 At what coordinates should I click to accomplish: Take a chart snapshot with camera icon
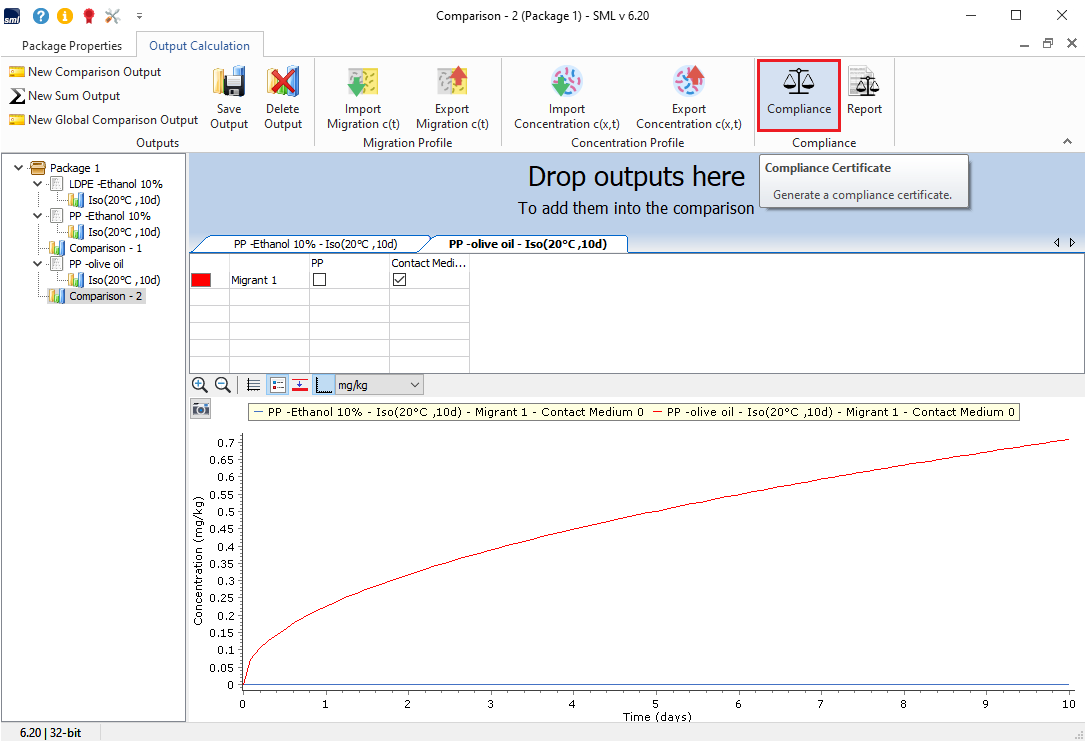201,408
